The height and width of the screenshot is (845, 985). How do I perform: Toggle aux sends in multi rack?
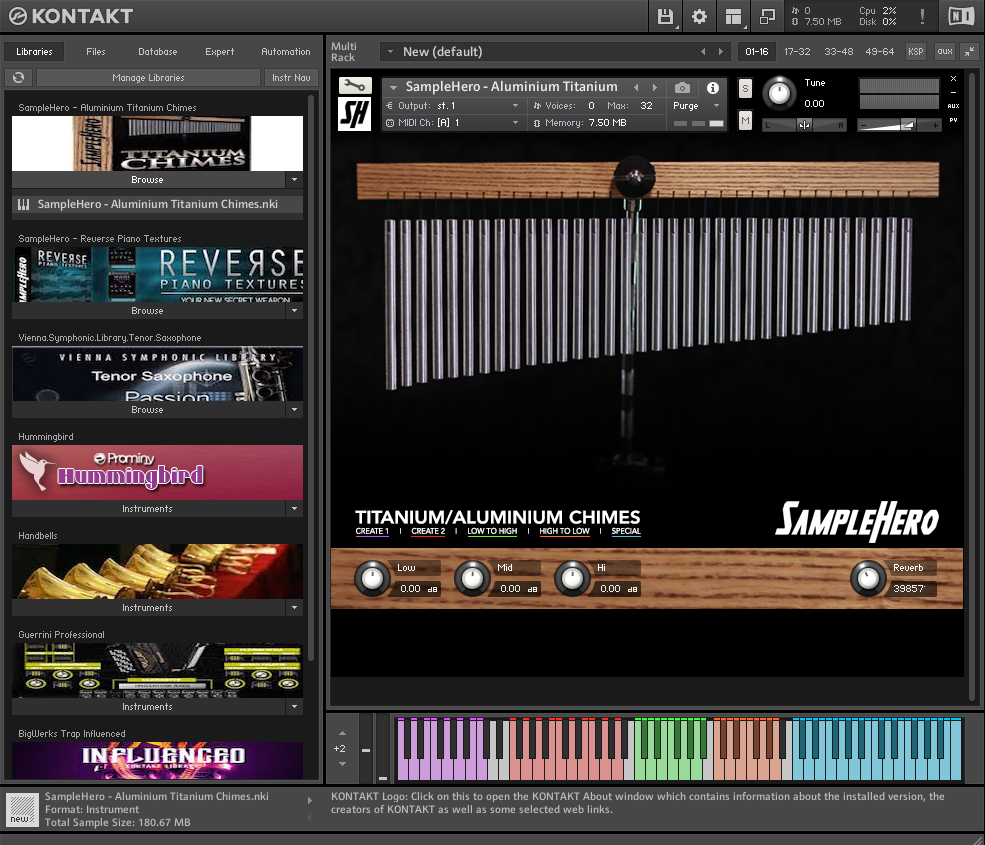click(x=945, y=52)
